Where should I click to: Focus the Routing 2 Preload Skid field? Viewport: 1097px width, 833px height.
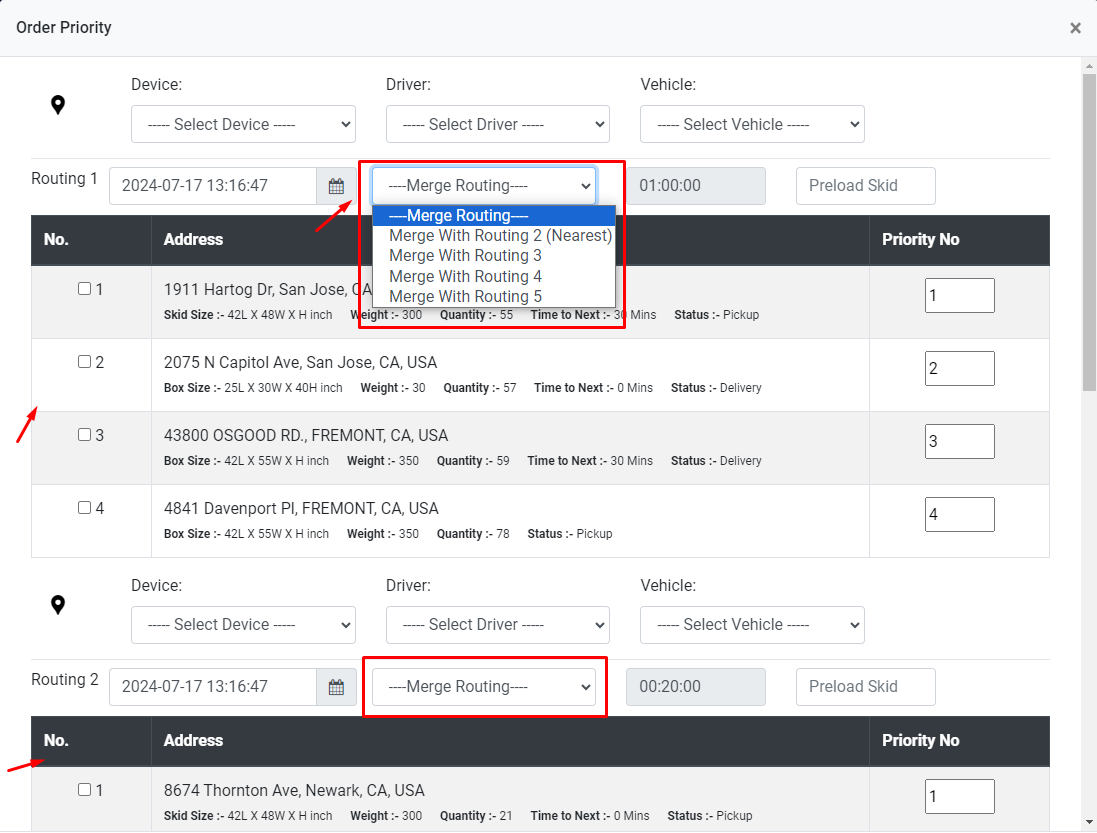(x=865, y=687)
